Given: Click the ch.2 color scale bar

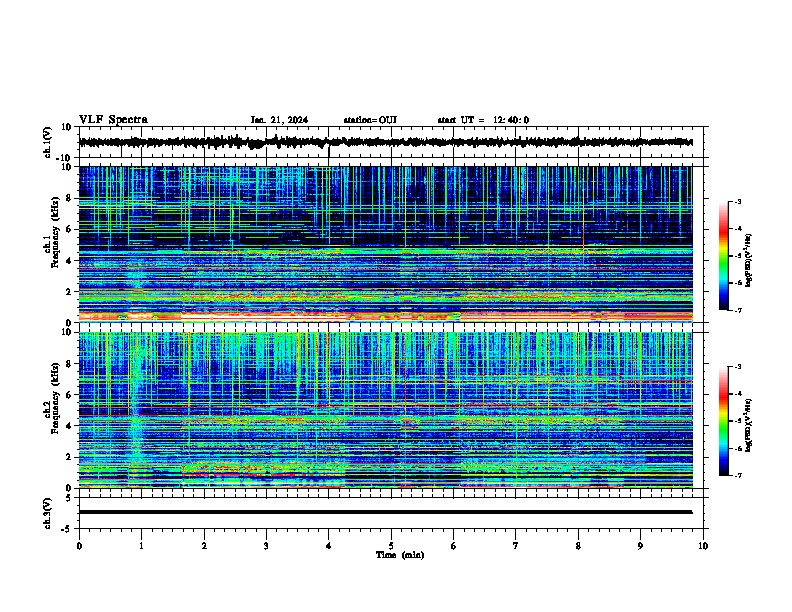Looking at the screenshot, I should pos(724,421).
